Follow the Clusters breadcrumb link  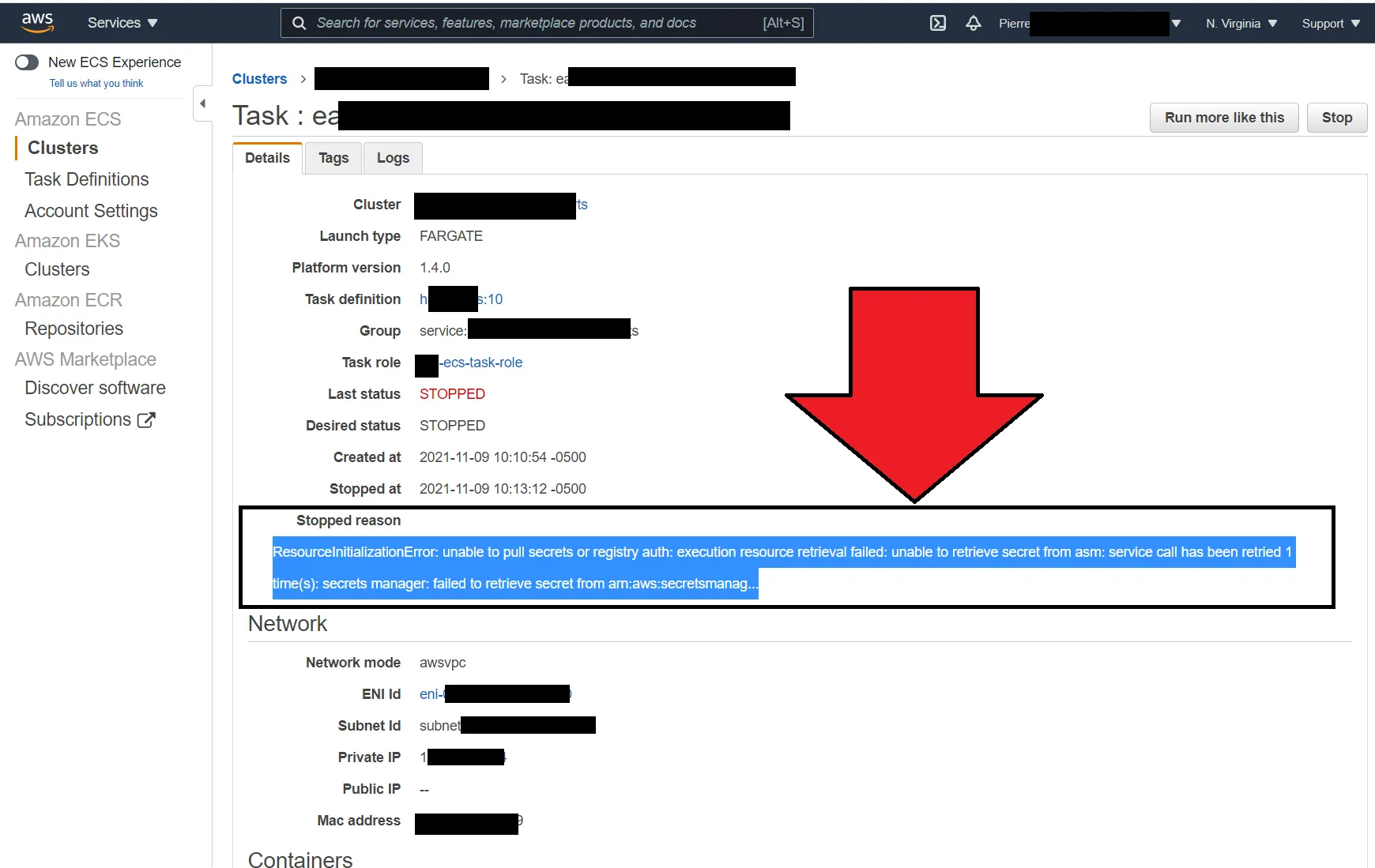(259, 79)
